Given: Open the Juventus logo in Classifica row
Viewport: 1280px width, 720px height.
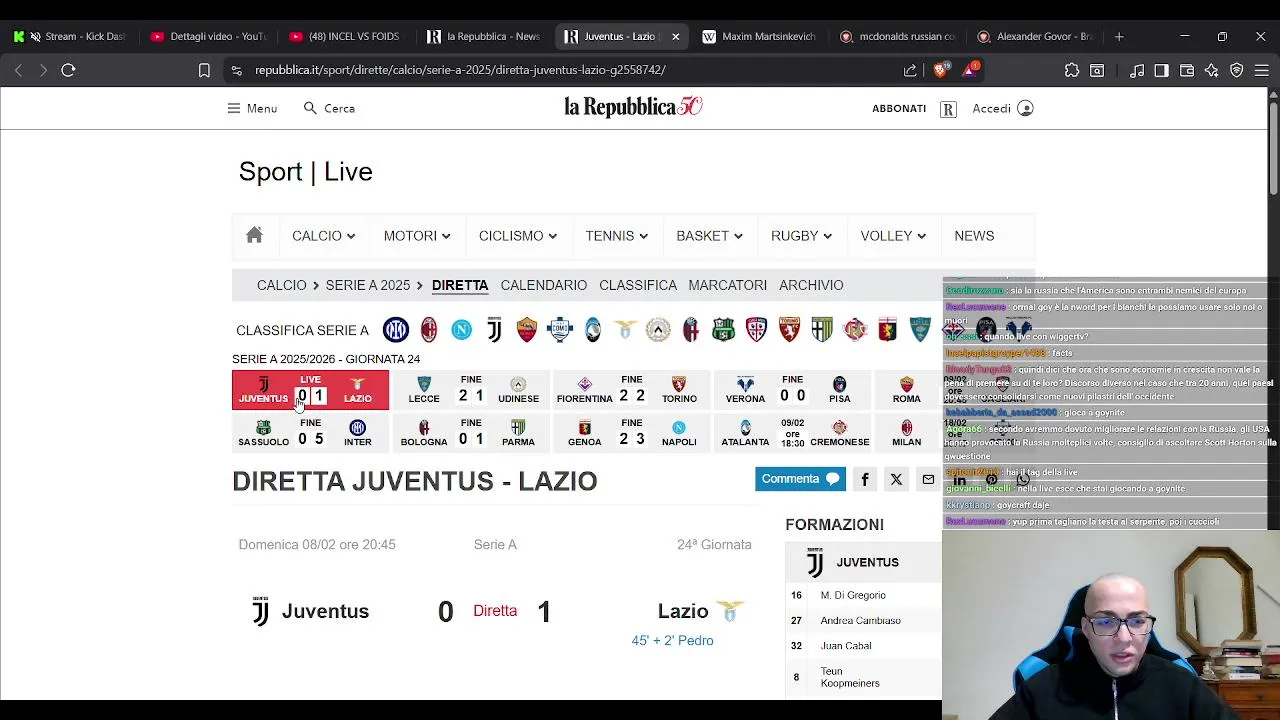Looking at the screenshot, I should [x=494, y=330].
